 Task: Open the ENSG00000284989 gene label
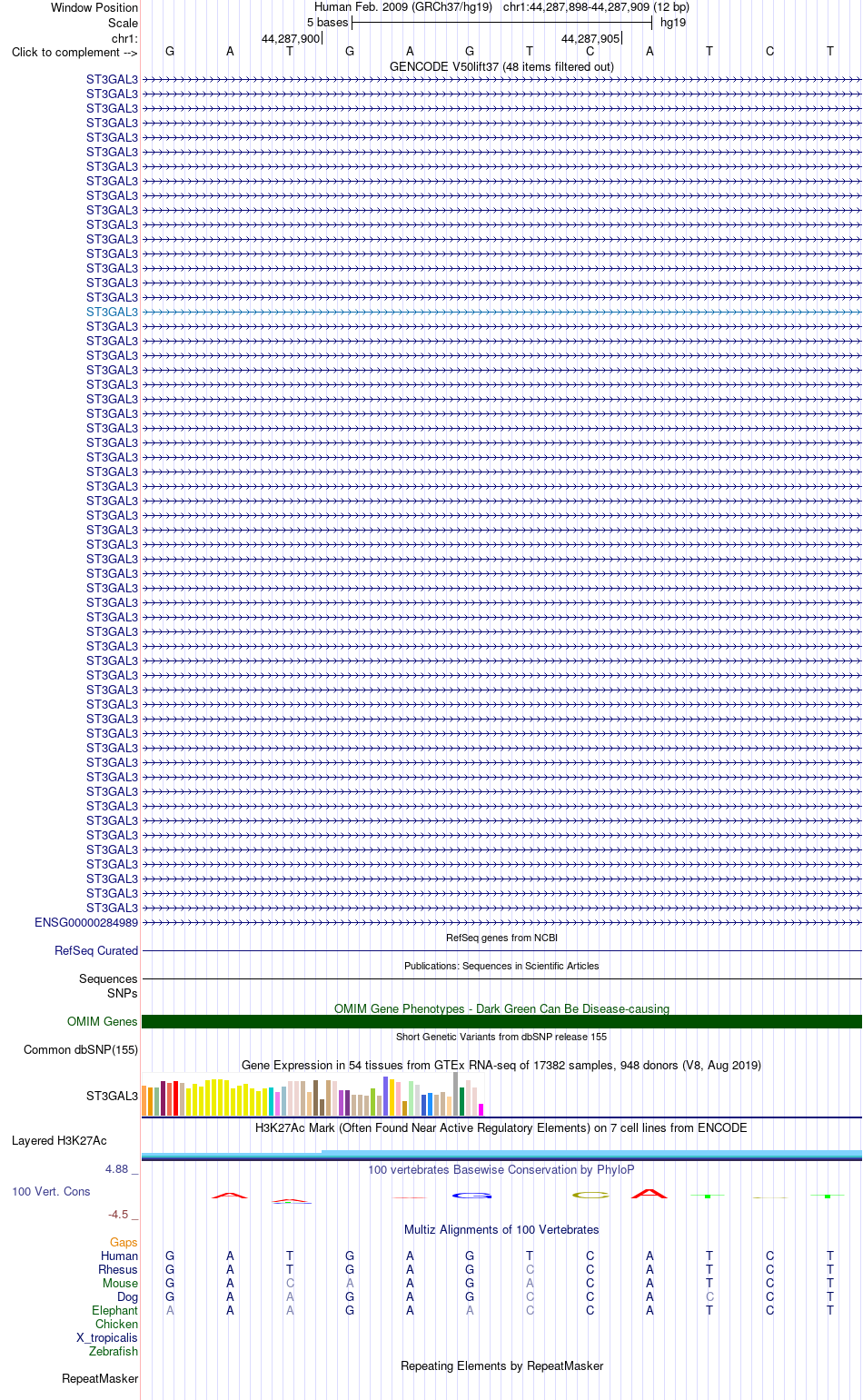click(86, 922)
